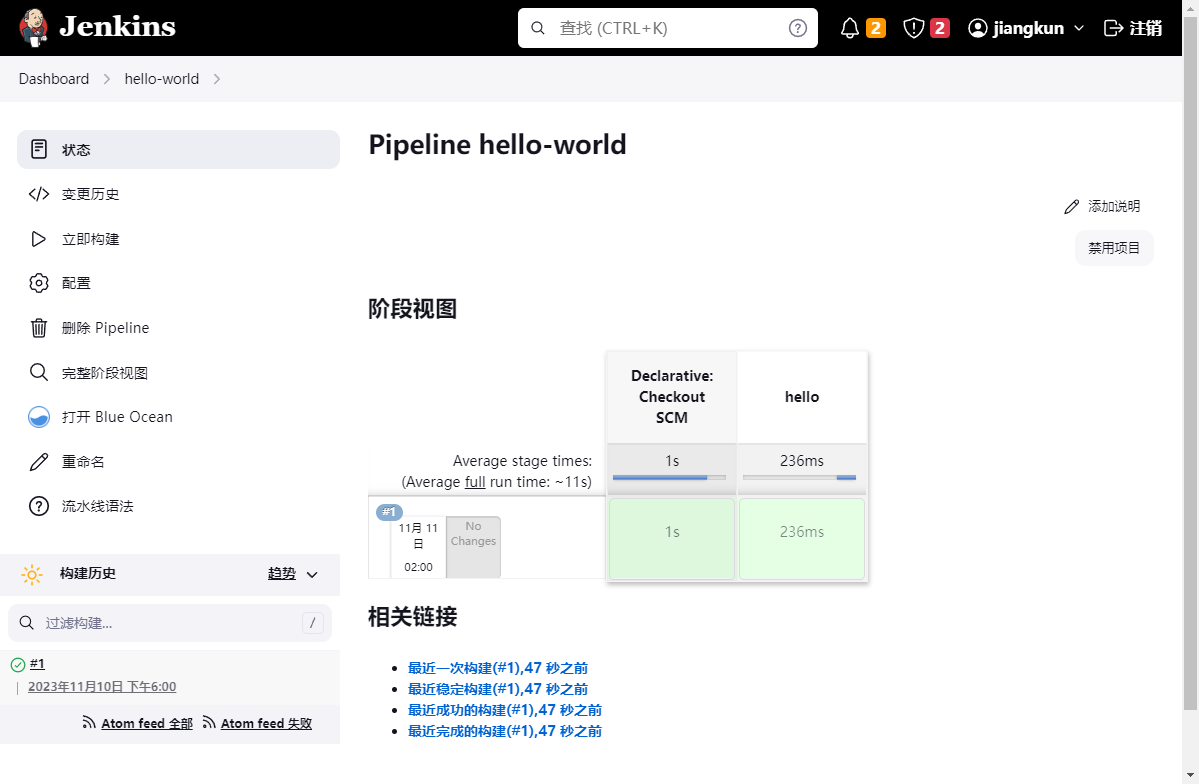Open the 2023年11月10日 下午6:00 build timestamp
Screen dimensions: 1199x784
tap(102, 687)
